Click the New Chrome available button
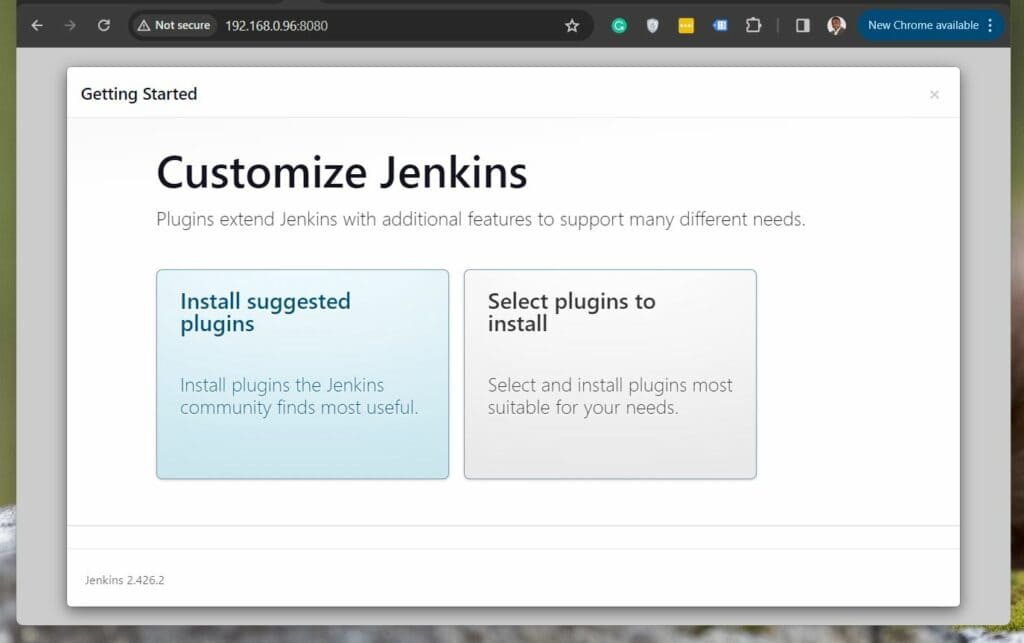Image resolution: width=1024 pixels, height=643 pixels. 922,25
